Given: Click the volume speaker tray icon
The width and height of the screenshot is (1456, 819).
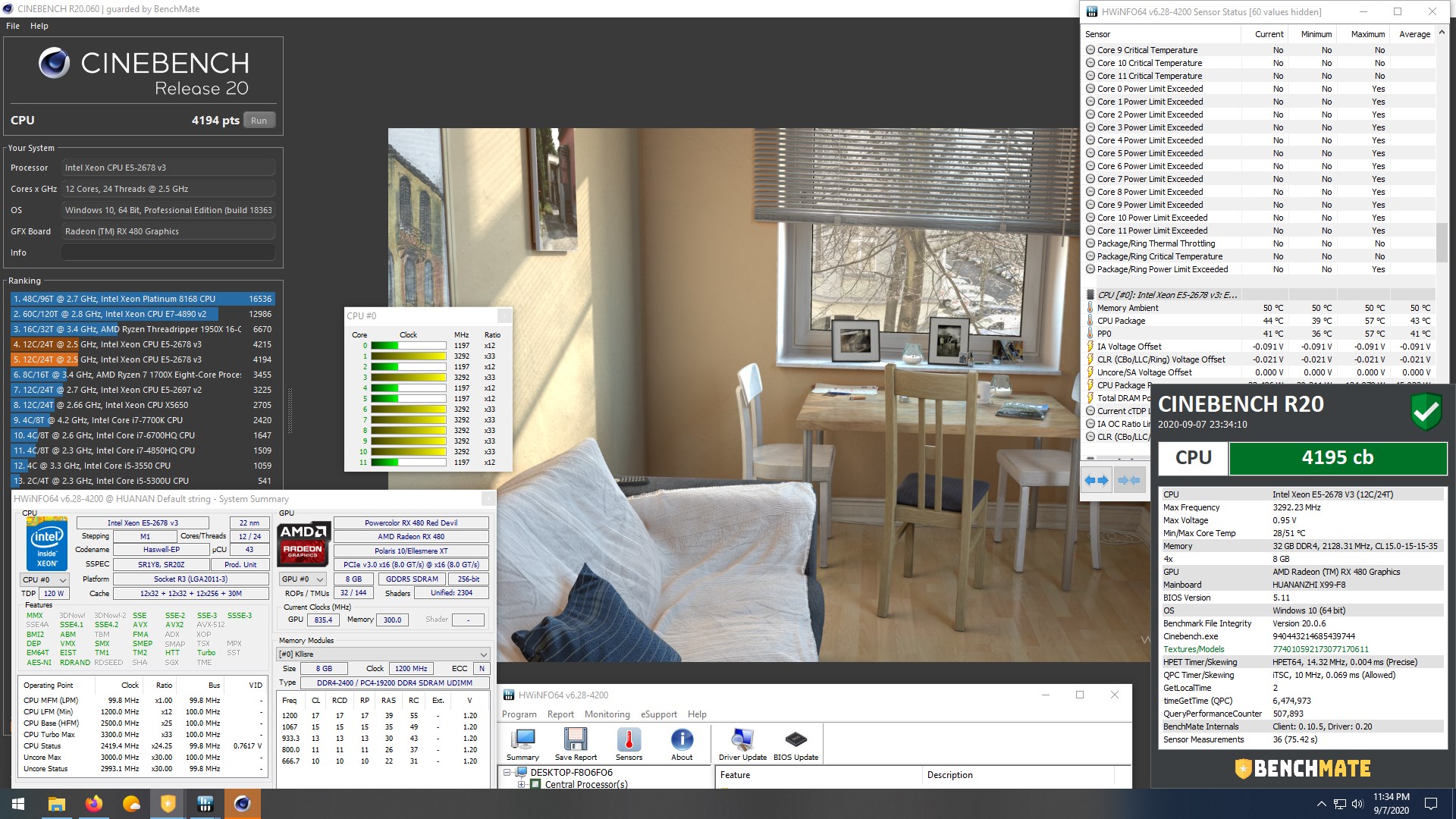Looking at the screenshot, I should click(x=1357, y=804).
